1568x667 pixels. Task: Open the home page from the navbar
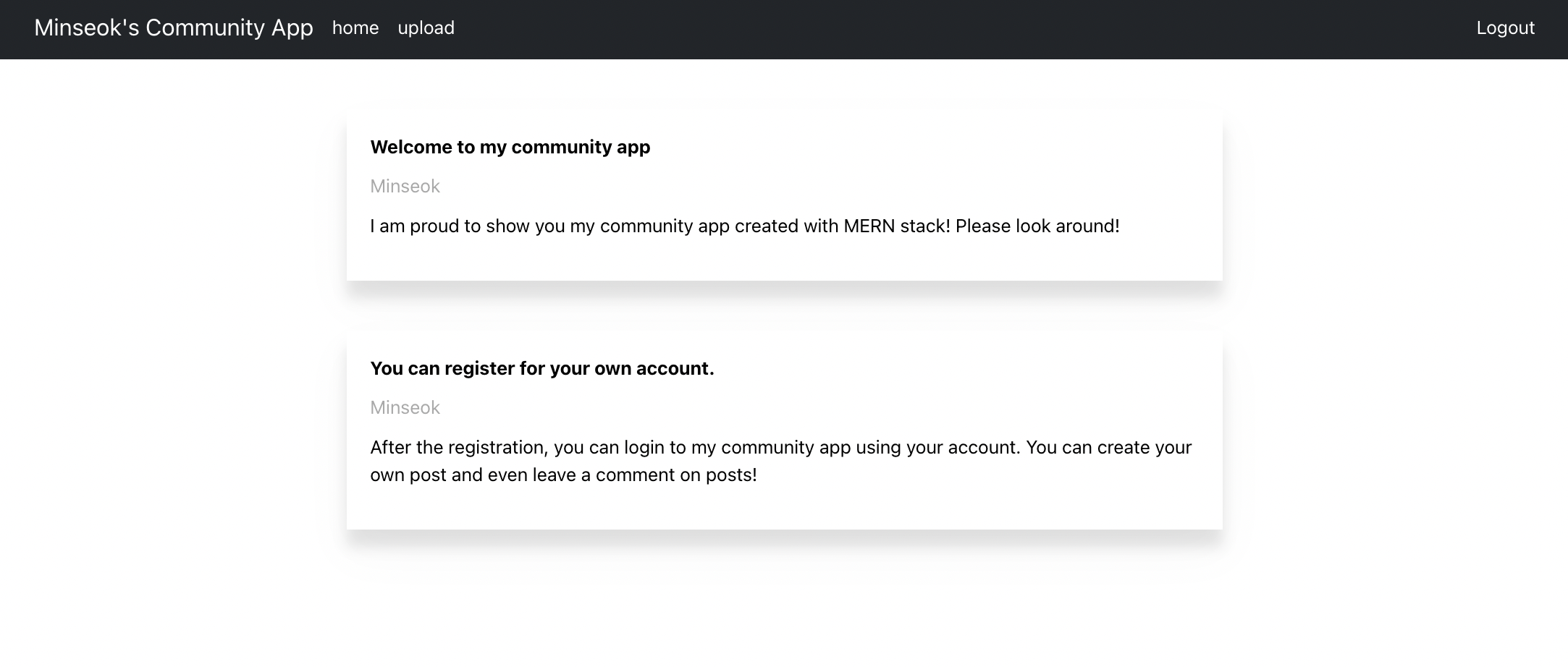pos(355,27)
